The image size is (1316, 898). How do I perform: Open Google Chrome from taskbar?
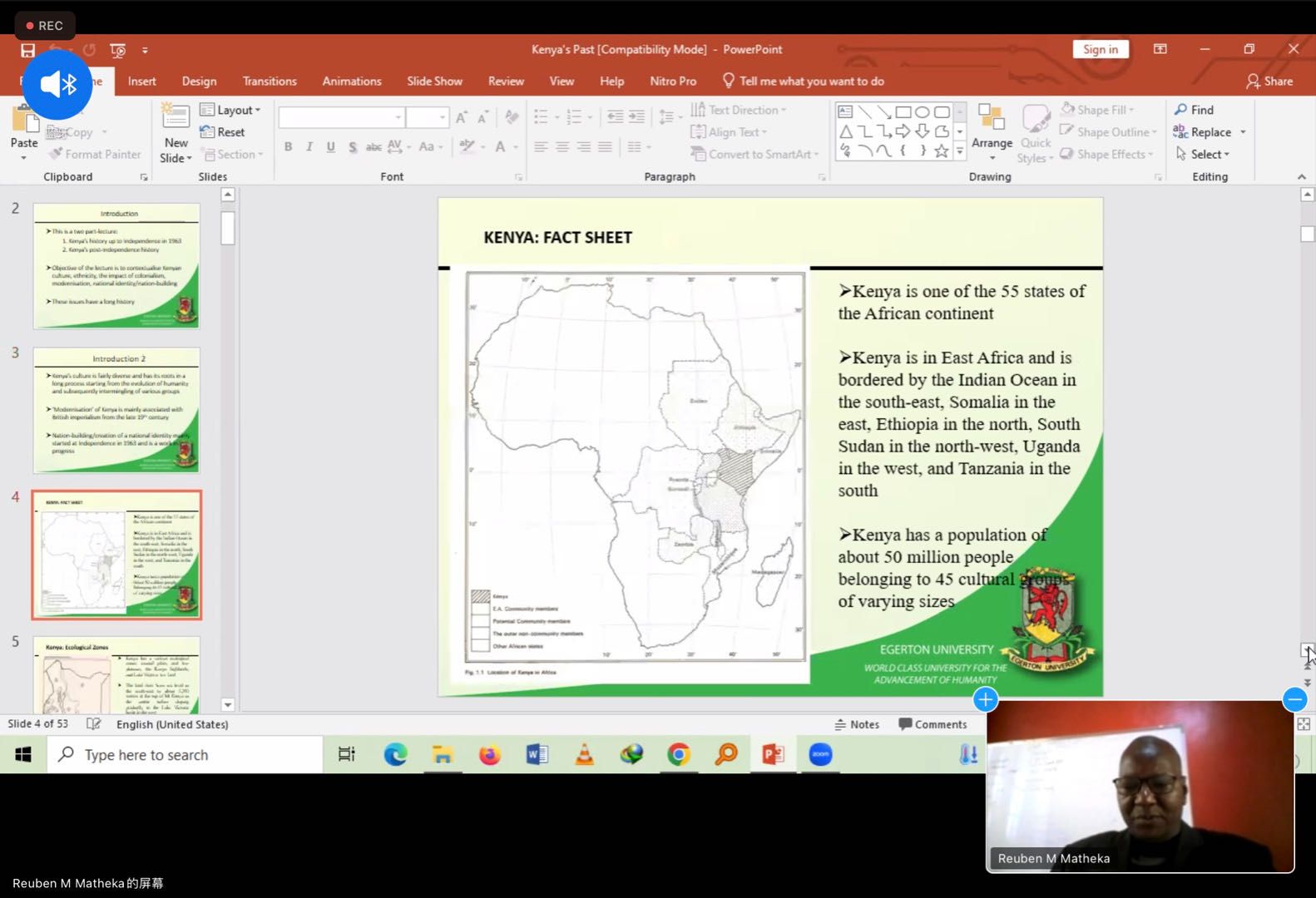(679, 755)
